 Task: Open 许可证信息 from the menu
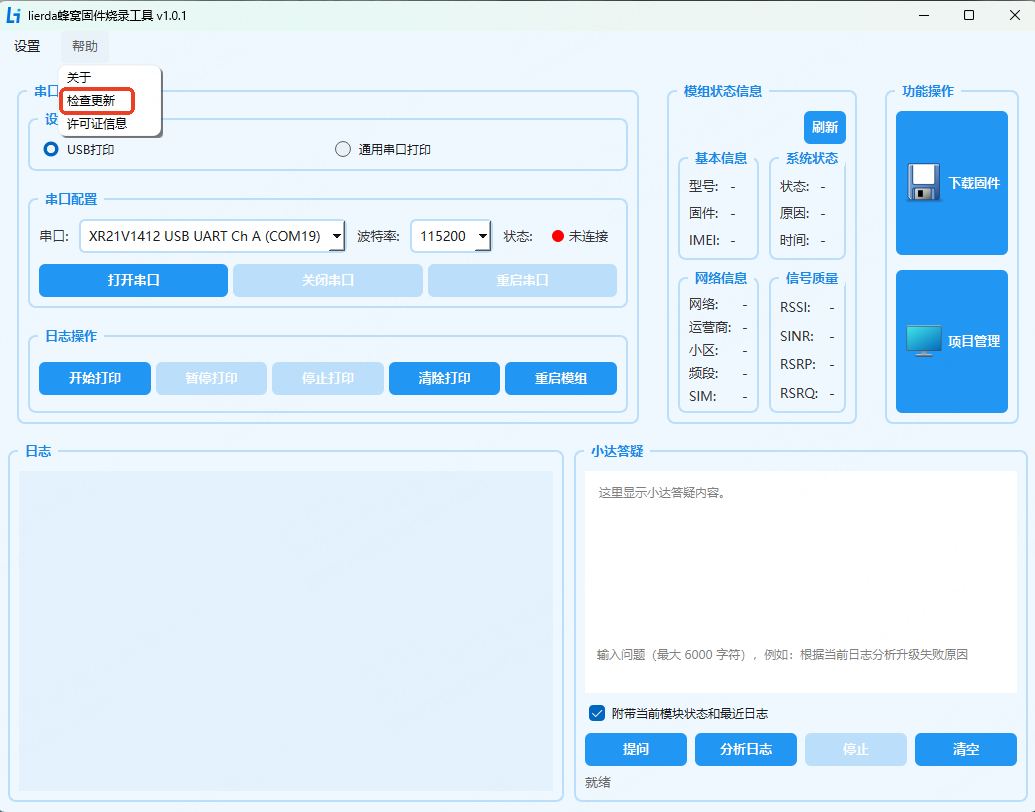pyautogui.click(x=96, y=123)
